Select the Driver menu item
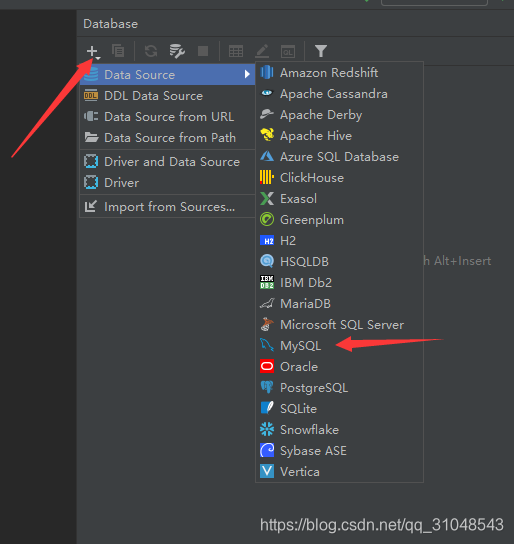 (168, 182)
